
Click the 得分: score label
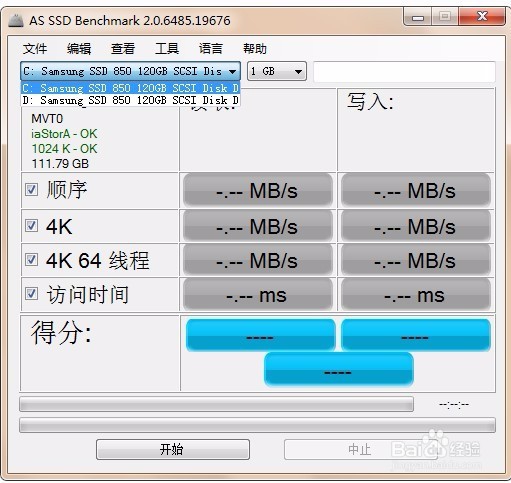click(61, 332)
